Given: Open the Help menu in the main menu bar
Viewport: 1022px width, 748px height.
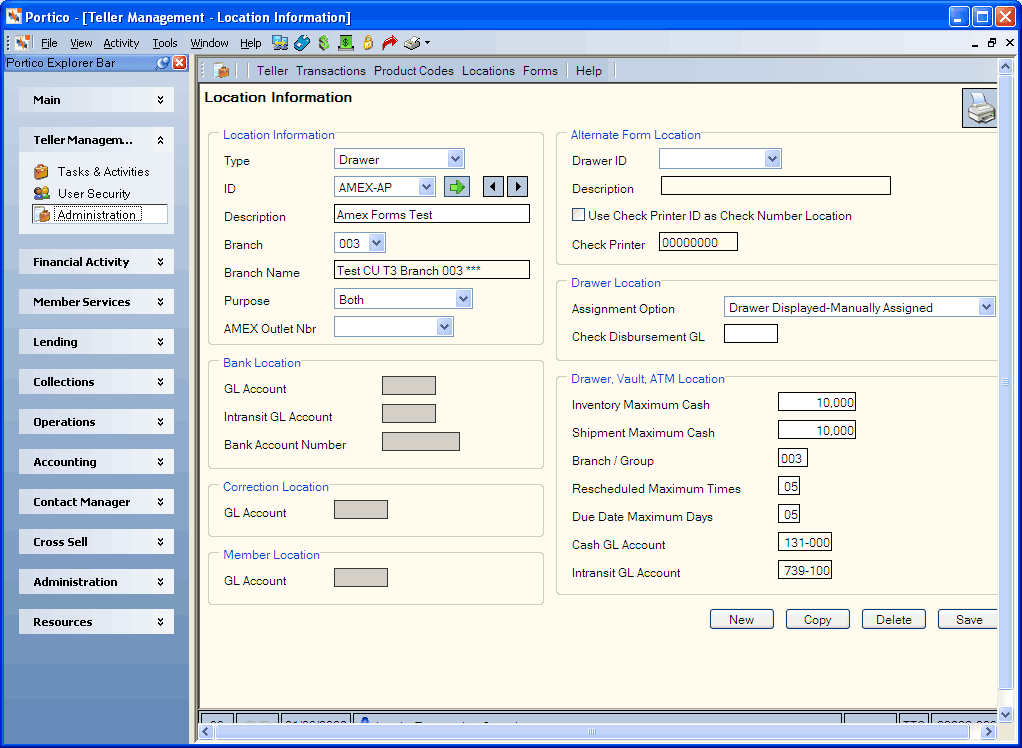Looking at the screenshot, I should tap(250, 43).
